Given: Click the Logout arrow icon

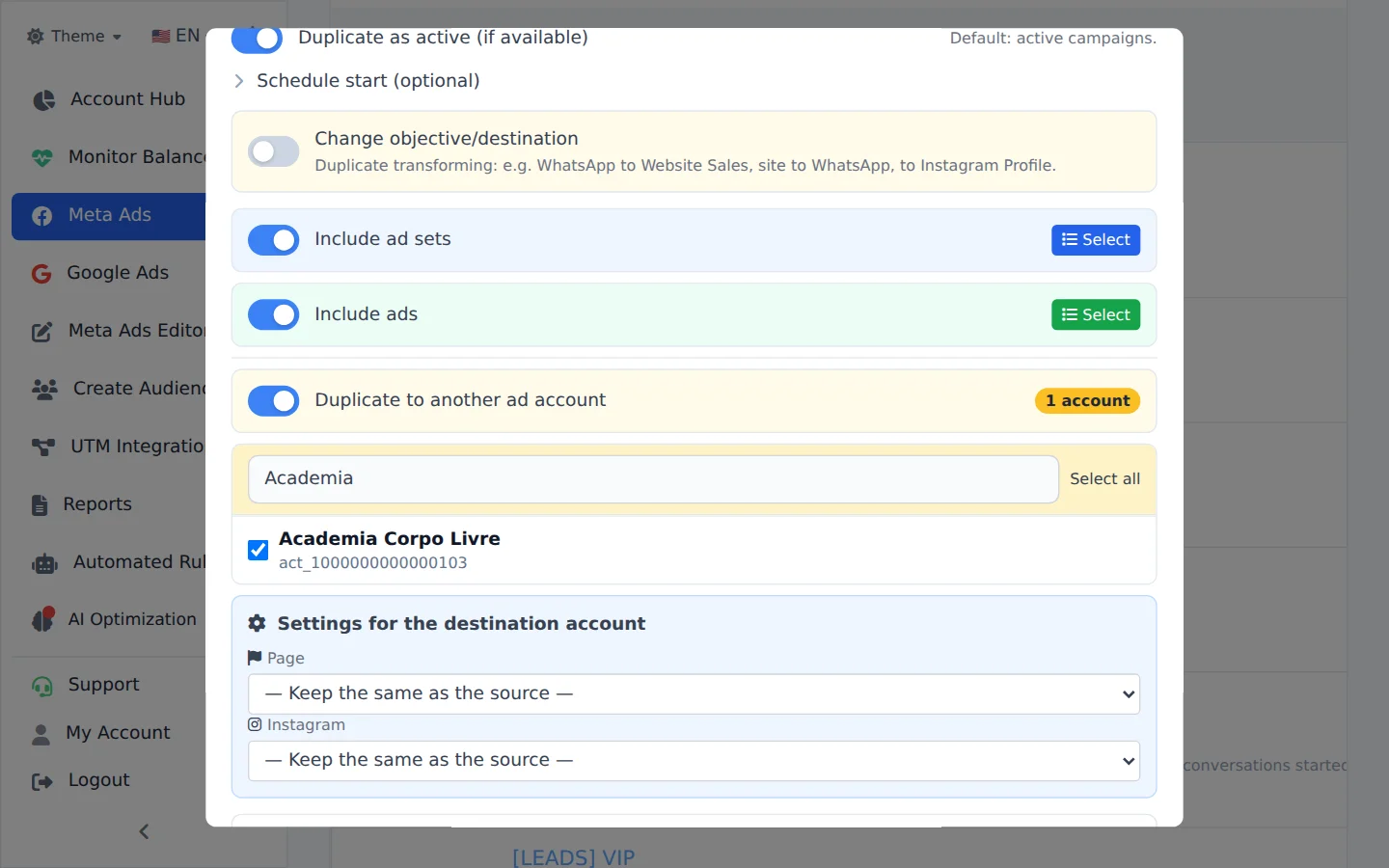Looking at the screenshot, I should [x=41, y=781].
